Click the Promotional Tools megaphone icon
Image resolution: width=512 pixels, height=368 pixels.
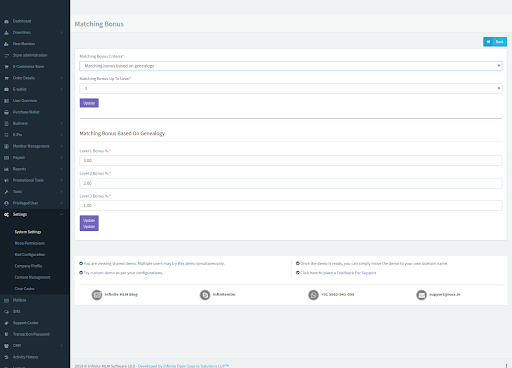[x=6, y=180]
